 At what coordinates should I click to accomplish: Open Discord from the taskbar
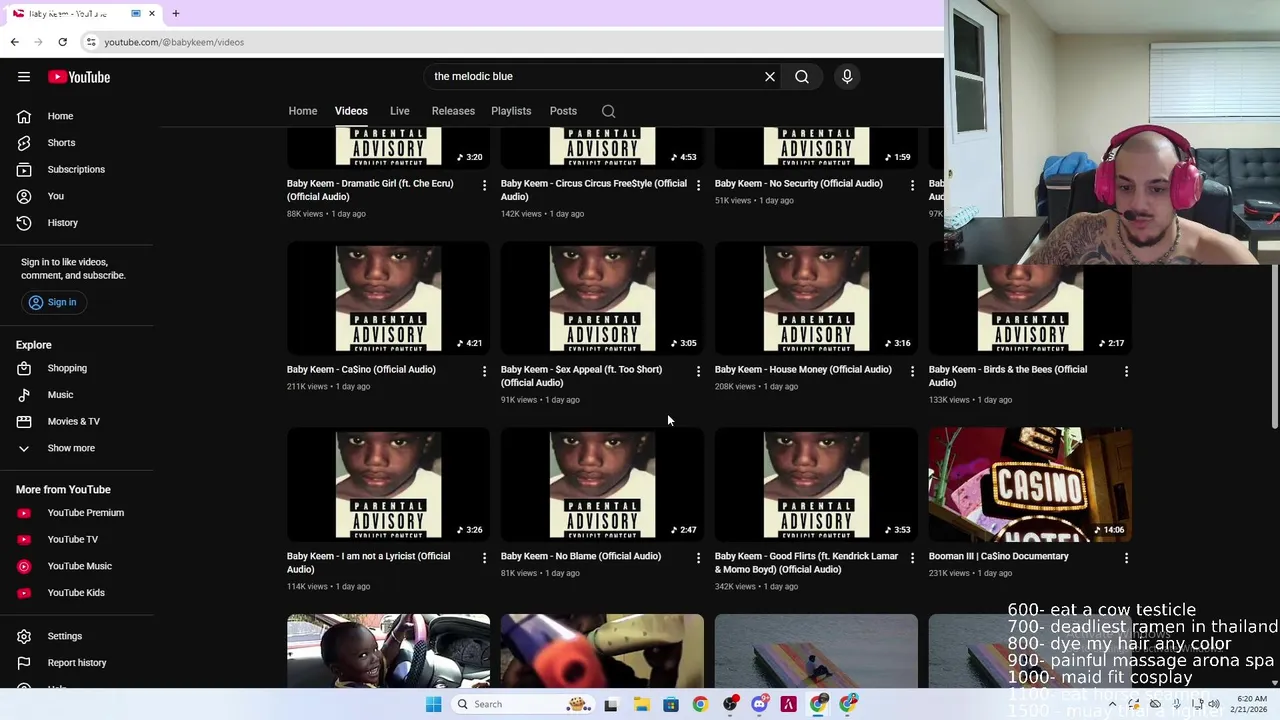pos(759,704)
